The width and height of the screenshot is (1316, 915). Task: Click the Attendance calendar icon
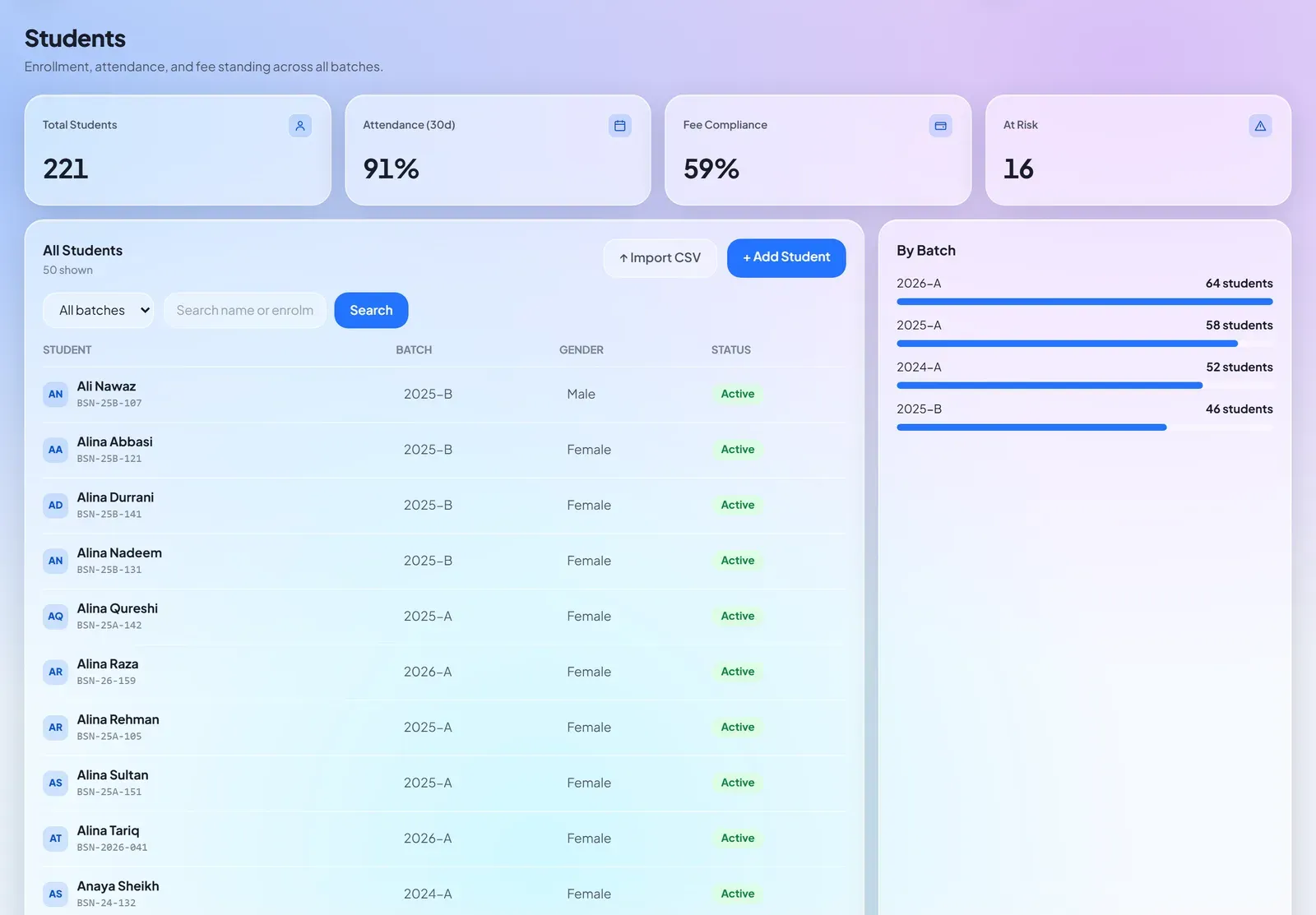[620, 126]
